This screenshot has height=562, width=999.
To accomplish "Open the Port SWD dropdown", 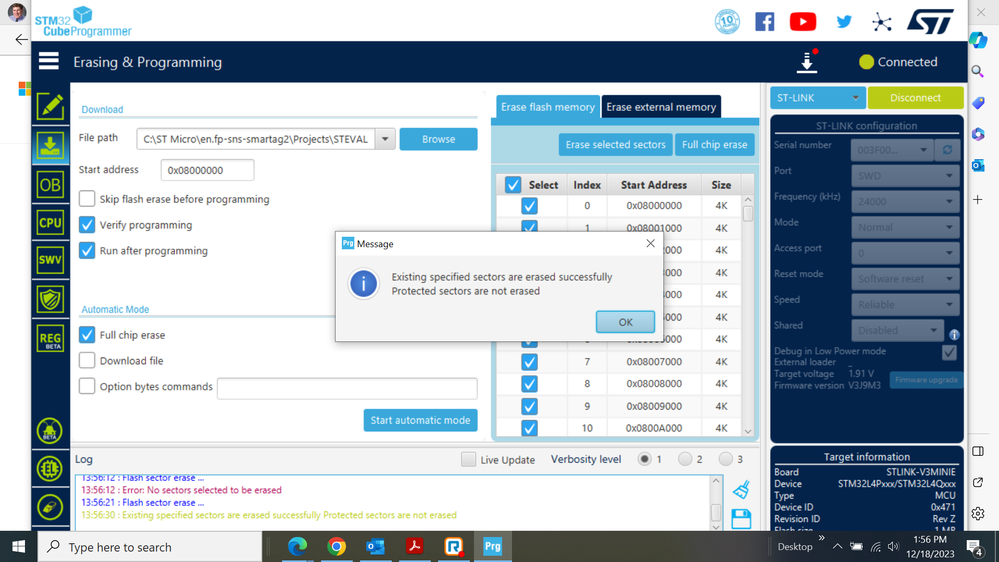I will pyautogui.click(x=905, y=175).
